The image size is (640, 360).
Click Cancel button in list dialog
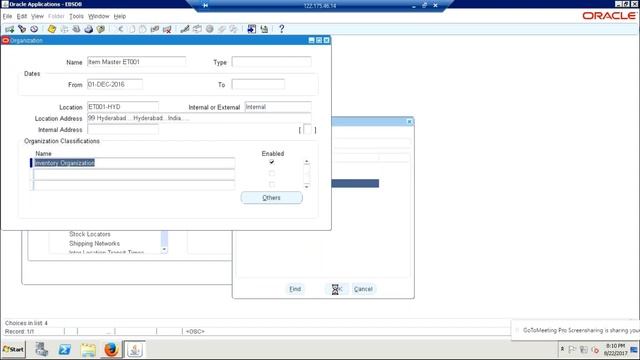363,289
